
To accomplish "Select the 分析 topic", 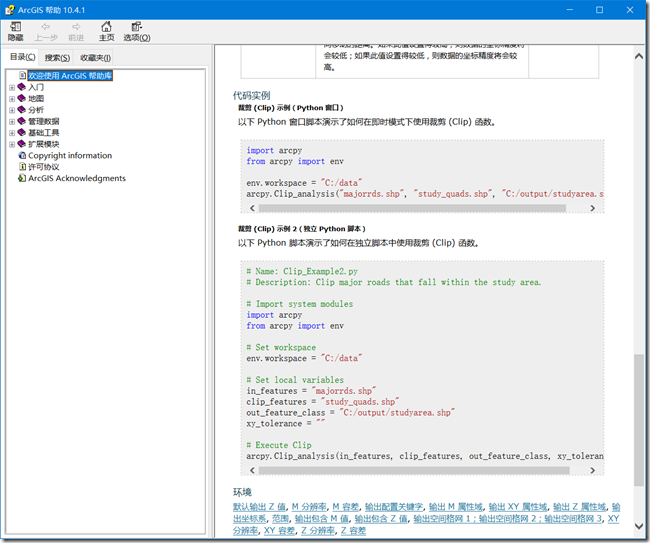I will 36,110.
